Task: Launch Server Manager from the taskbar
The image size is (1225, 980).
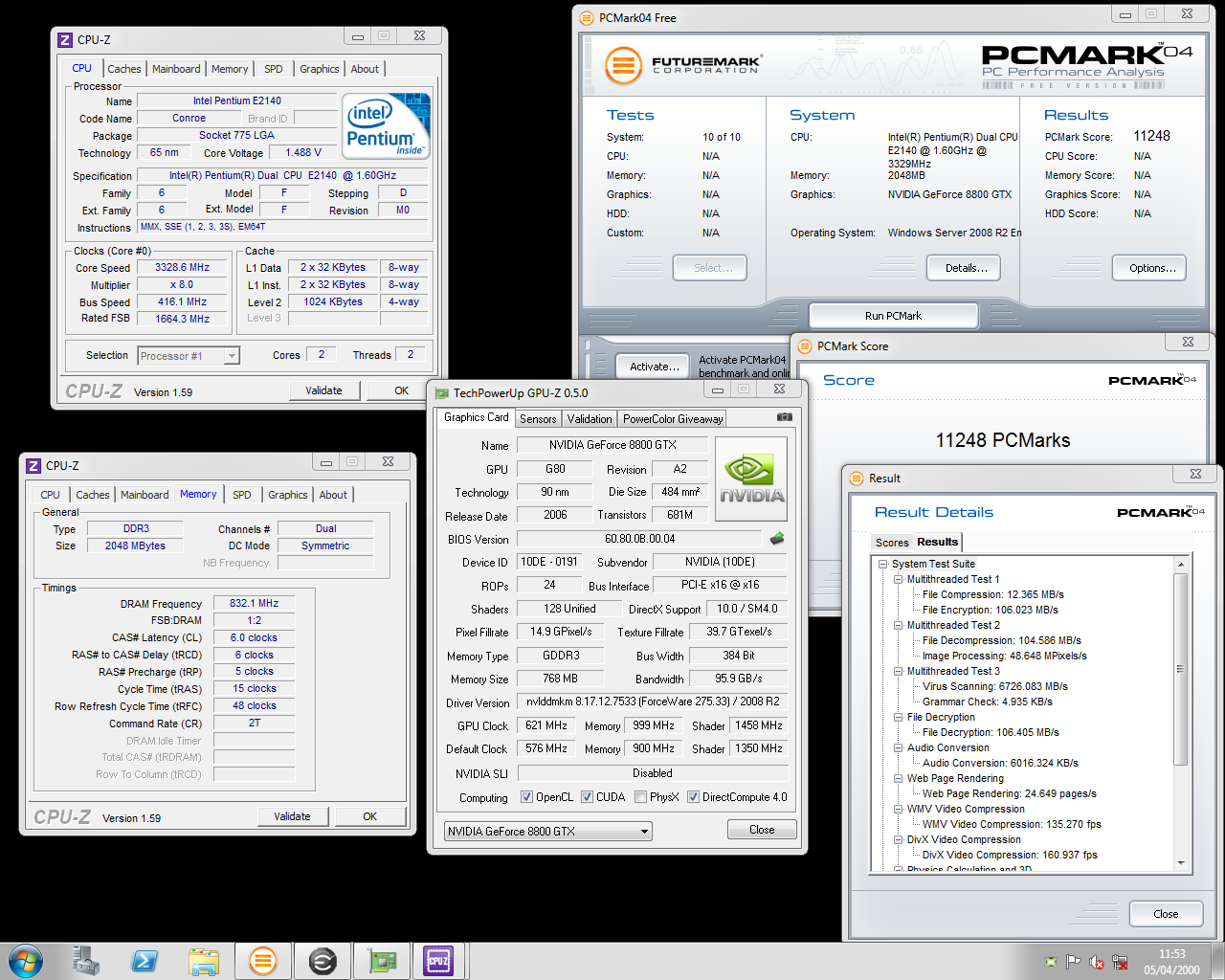Action: pyautogui.click(x=86, y=961)
